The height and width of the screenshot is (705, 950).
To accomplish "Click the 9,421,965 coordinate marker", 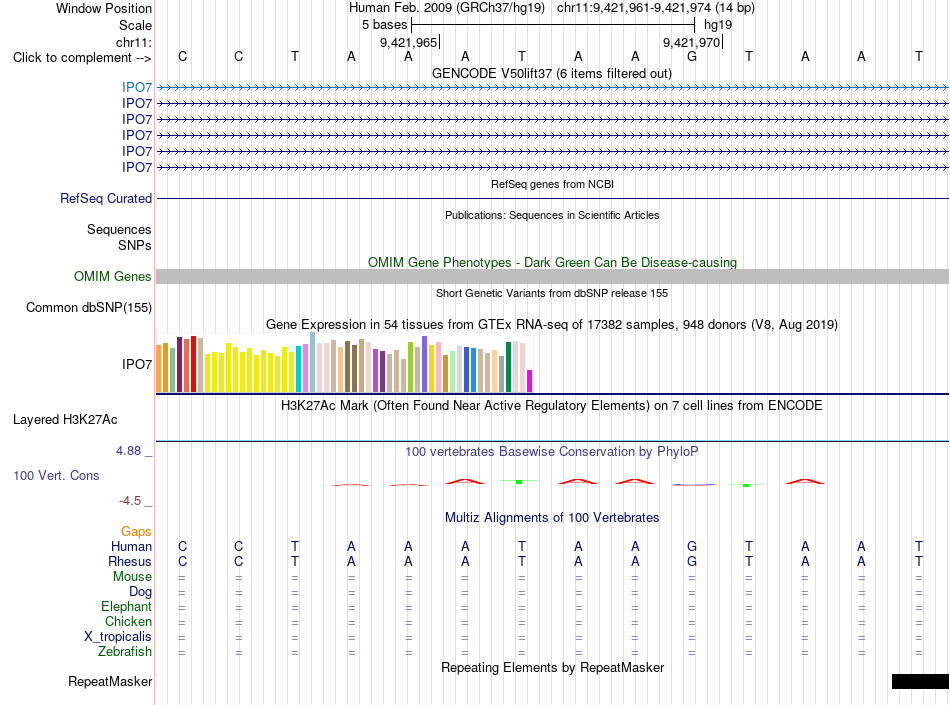I will click(x=408, y=42).
